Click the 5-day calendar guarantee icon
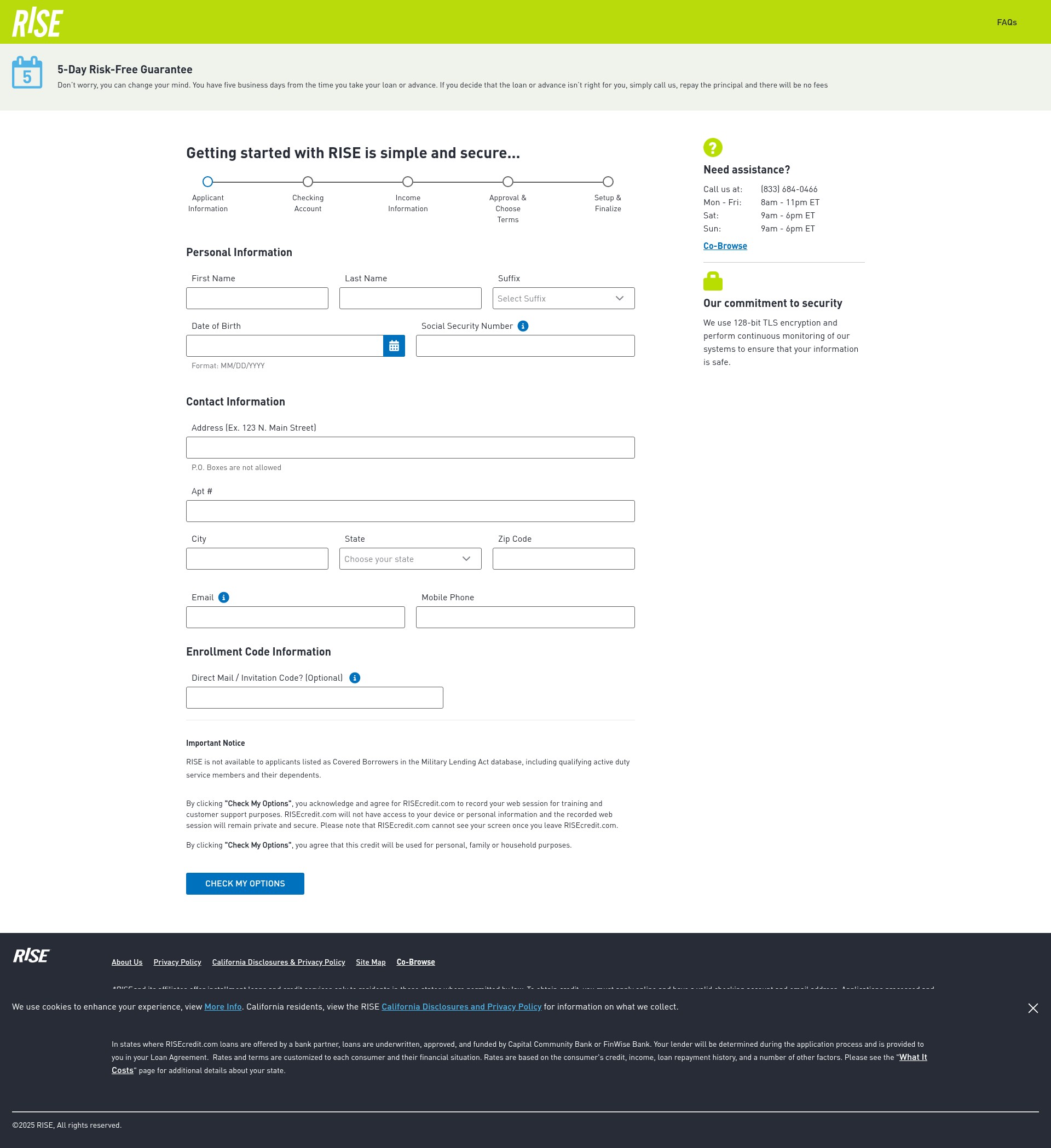Image resolution: width=1051 pixels, height=1148 pixels. [x=27, y=72]
